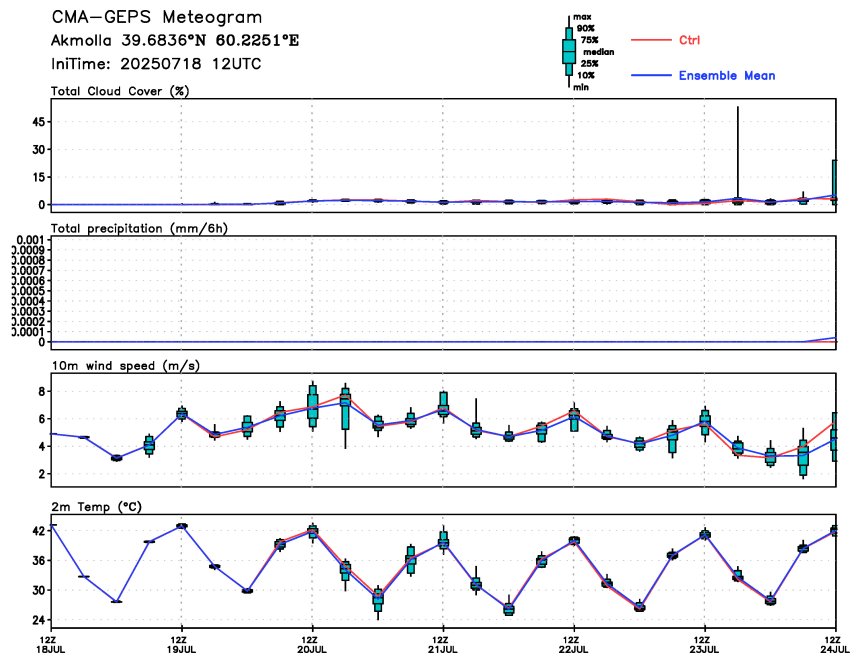
Task: Click the wind speed box at 12Z 19JUL
Action: point(182,414)
